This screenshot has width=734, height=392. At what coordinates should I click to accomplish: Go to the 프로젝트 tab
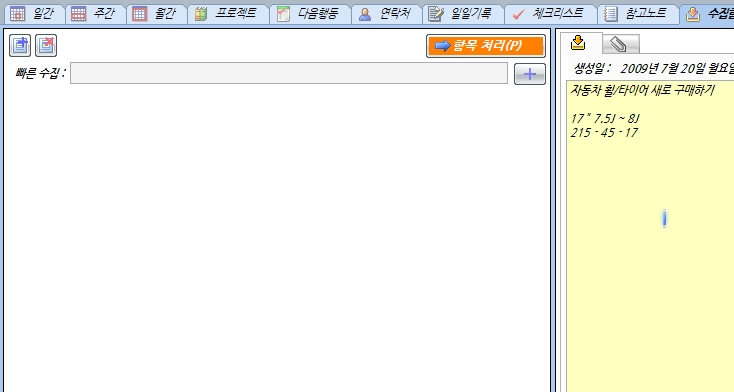click(228, 14)
